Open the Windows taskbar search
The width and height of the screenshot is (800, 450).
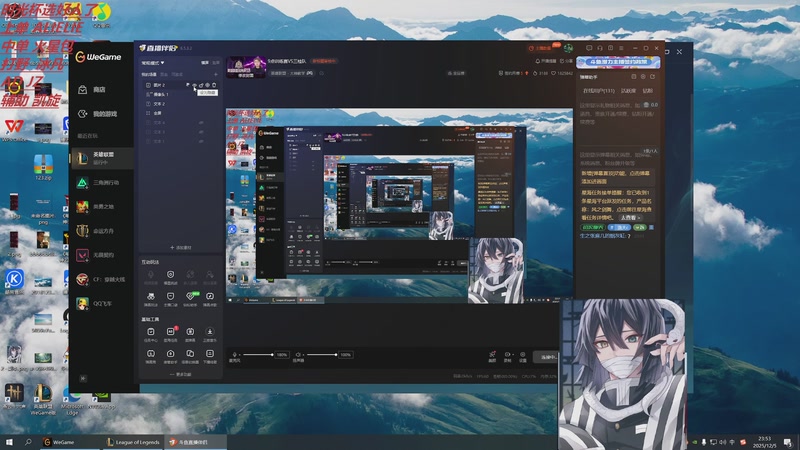pyautogui.click(x=28, y=442)
